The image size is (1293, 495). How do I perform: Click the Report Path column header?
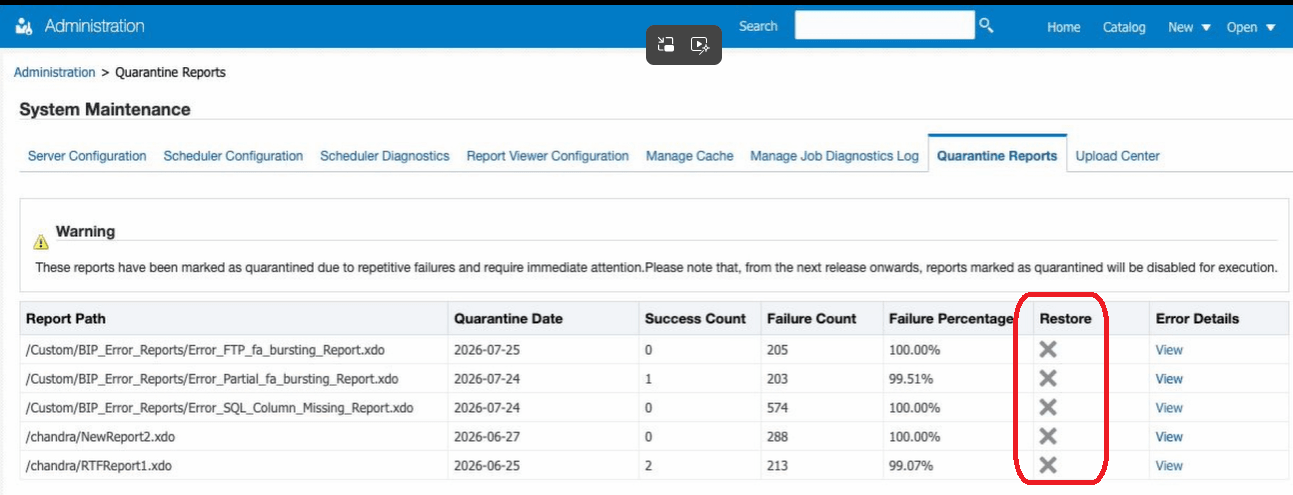coord(66,319)
